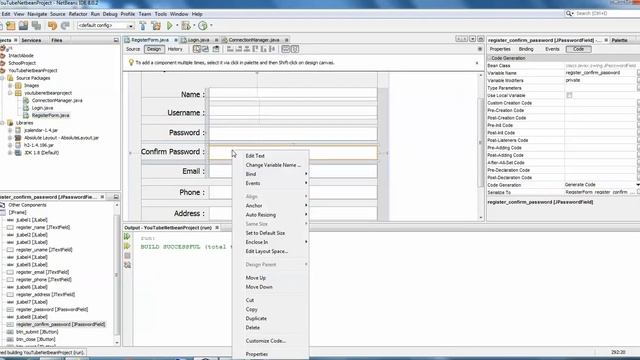Image resolution: width=640 pixels, height=360 pixels.
Task: Activate Selection Mode icon in designer toolbar
Action: [197, 49]
